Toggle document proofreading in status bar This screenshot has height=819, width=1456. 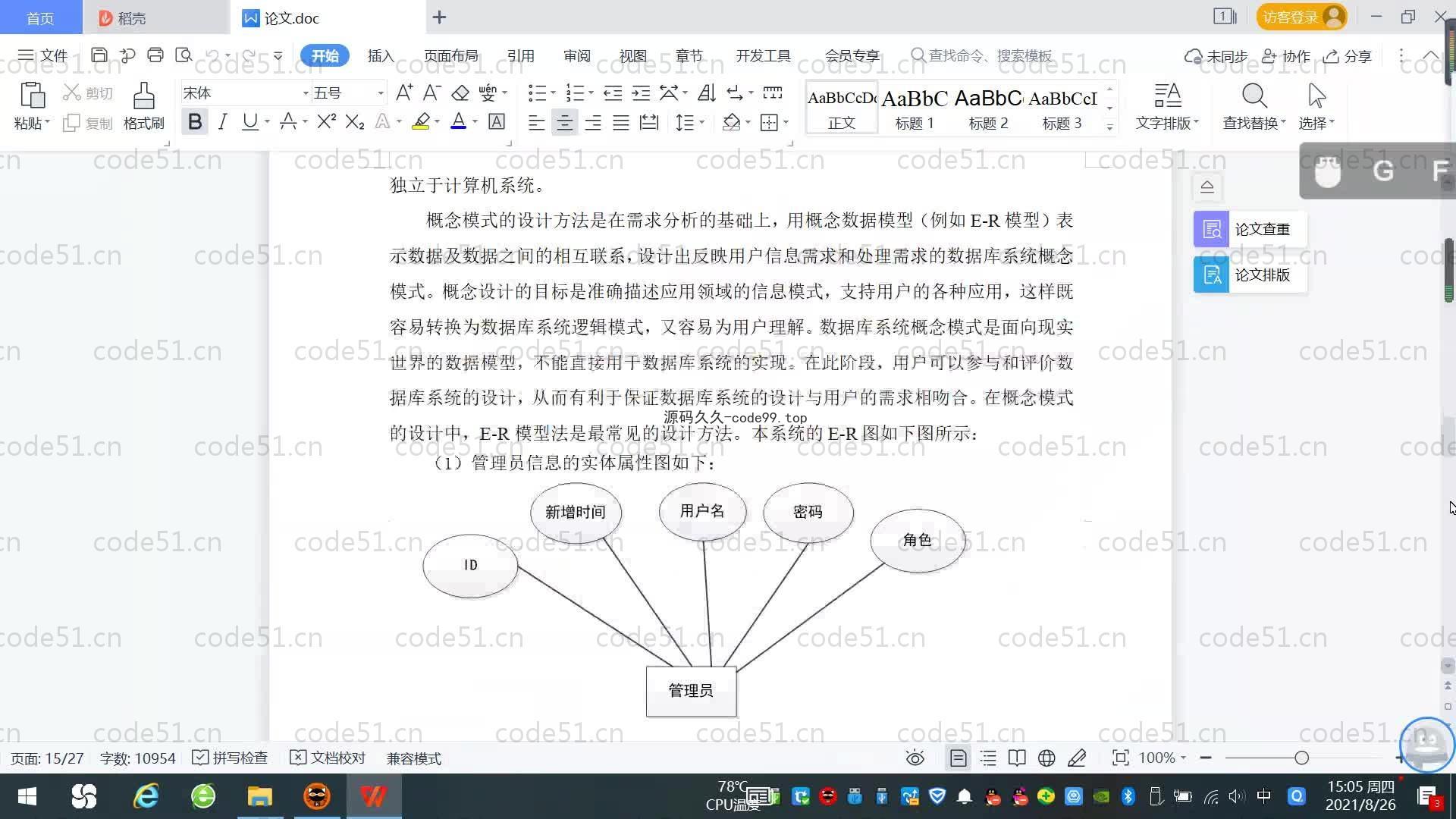(328, 758)
